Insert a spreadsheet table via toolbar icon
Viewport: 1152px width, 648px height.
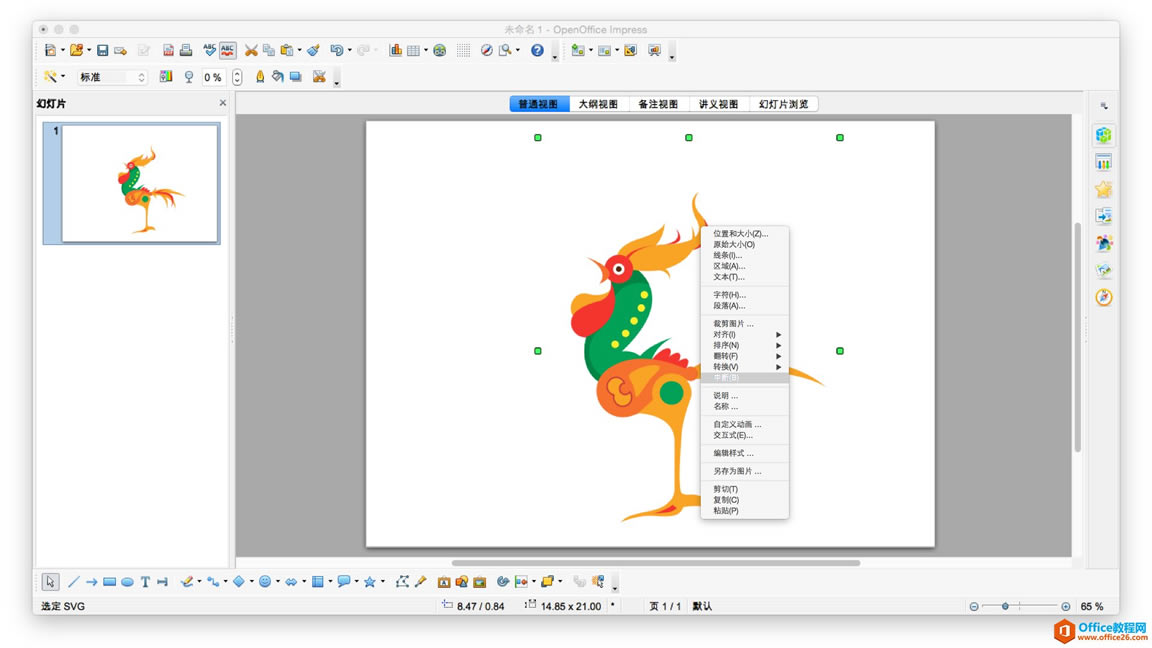[x=414, y=49]
